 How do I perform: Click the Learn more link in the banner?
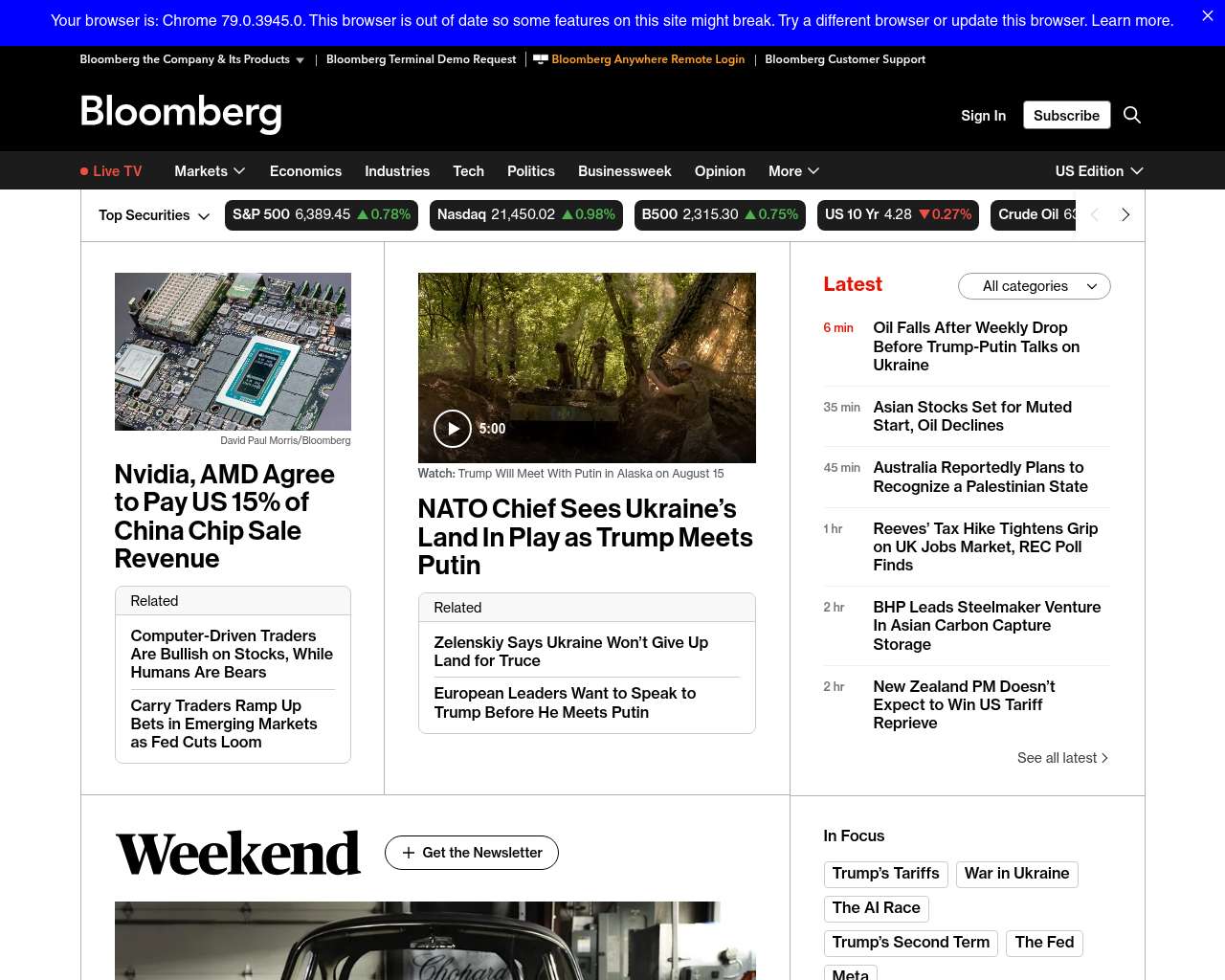pyautogui.click(x=1132, y=21)
